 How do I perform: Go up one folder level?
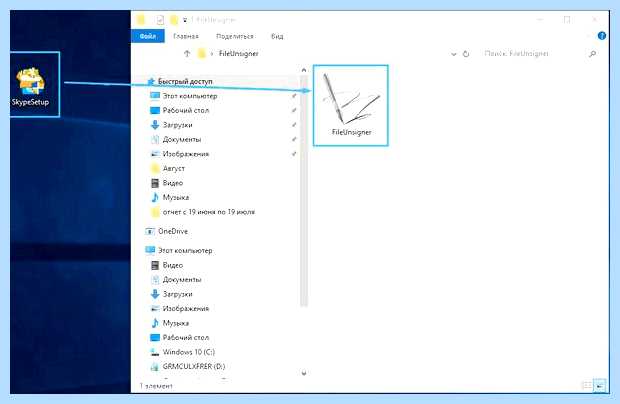pos(187,53)
